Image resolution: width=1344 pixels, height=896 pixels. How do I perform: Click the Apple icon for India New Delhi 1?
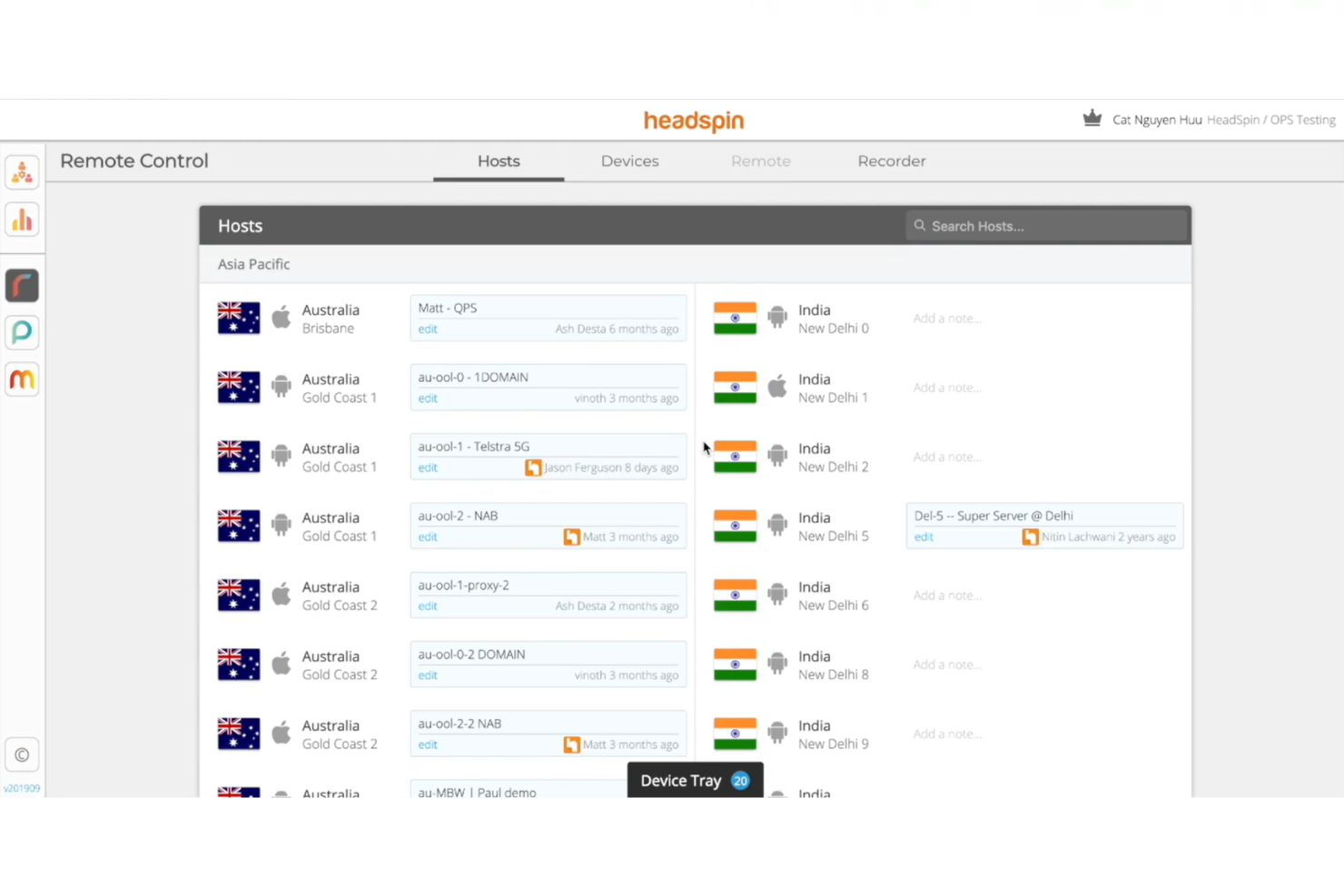pos(777,387)
